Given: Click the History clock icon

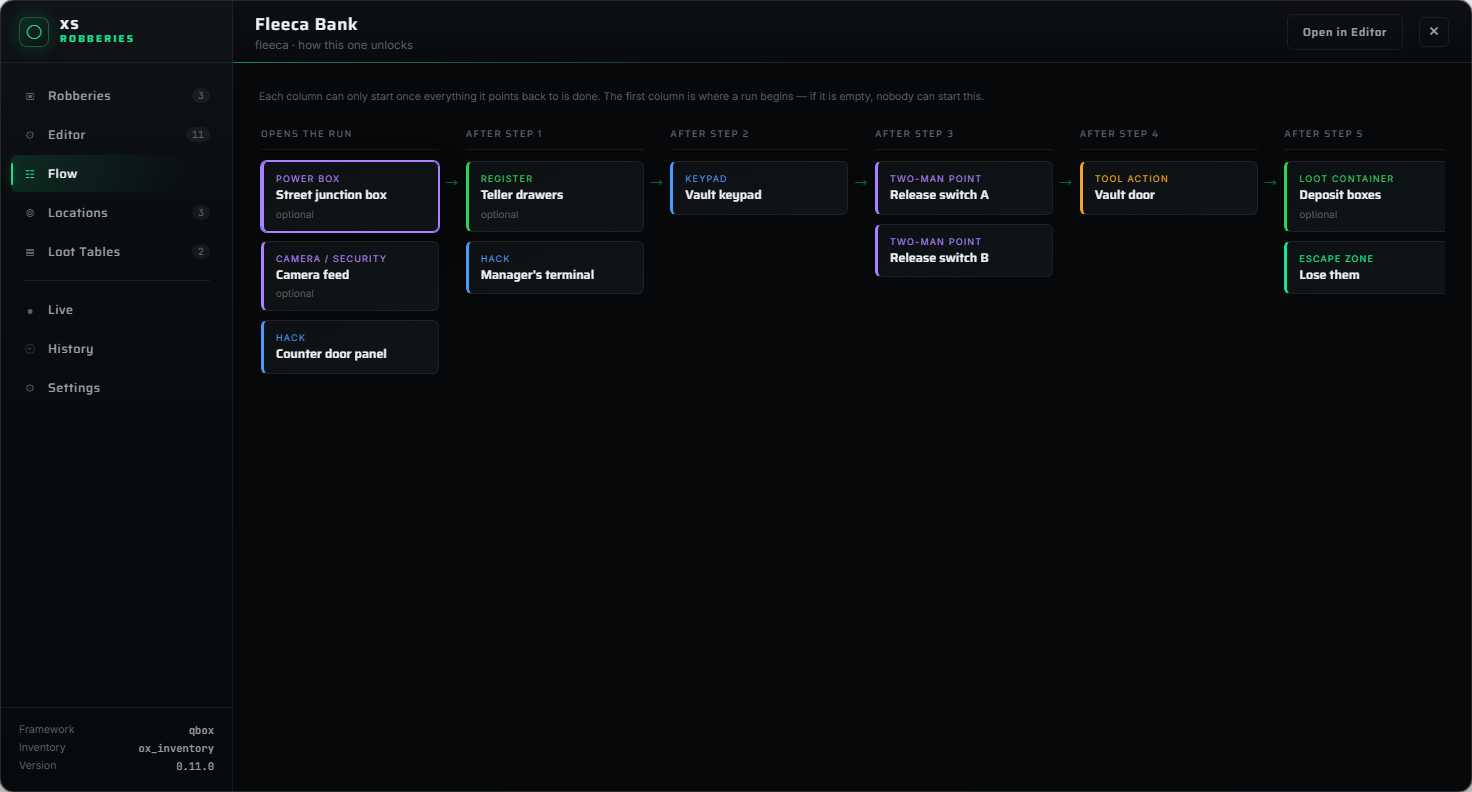Looking at the screenshot, I should (x=30, y=349).
